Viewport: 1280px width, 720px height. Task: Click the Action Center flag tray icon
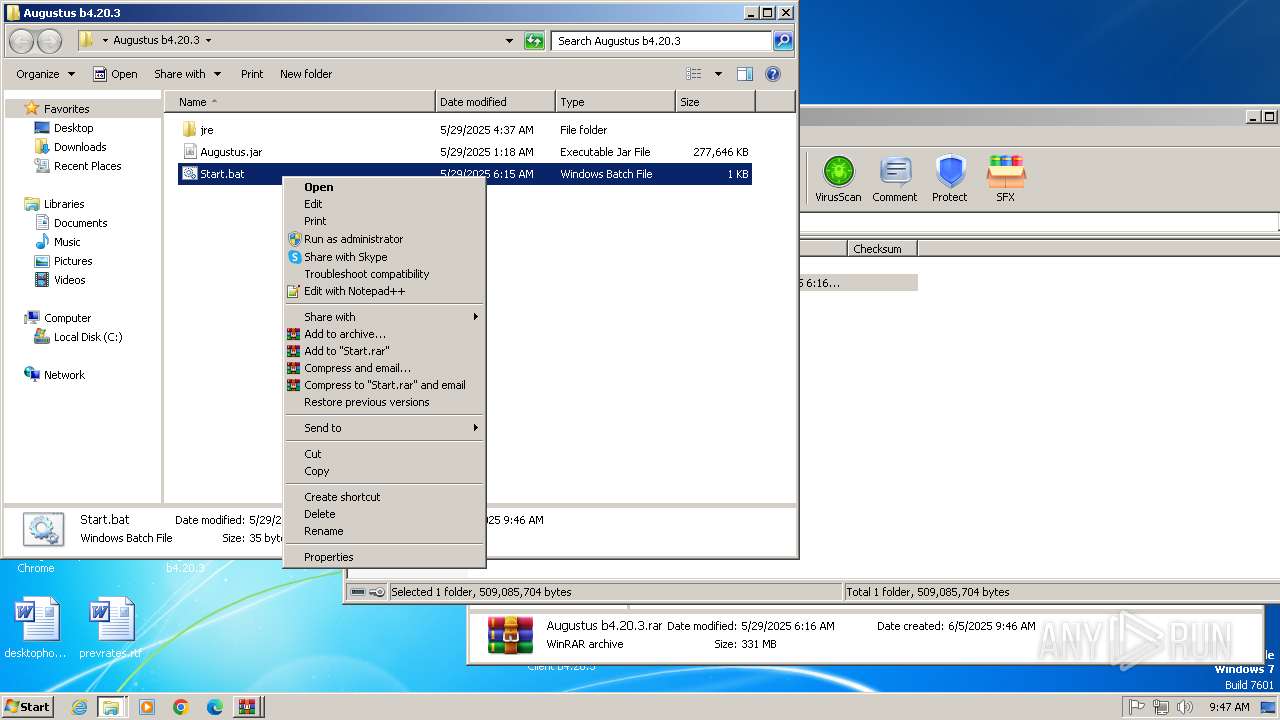click(x=1137, y=707)
